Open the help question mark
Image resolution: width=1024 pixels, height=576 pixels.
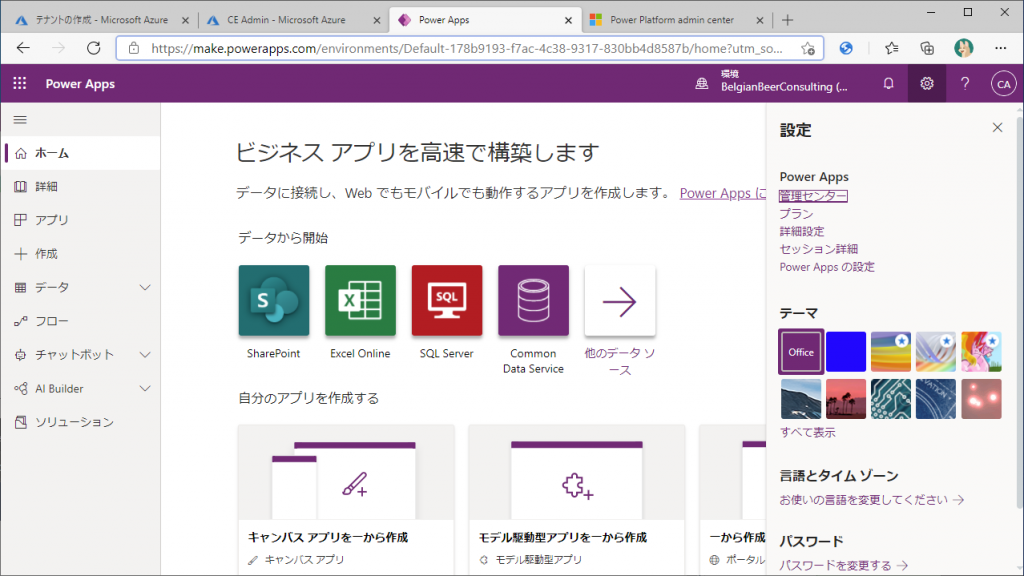click(x=965, y=84)
